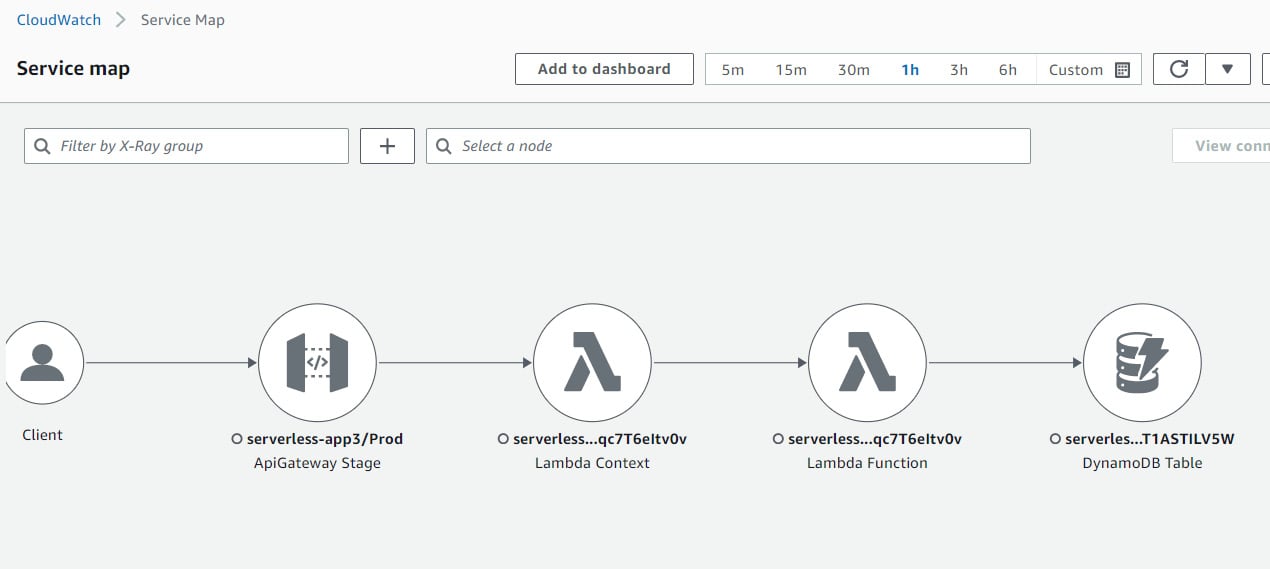Set time range to 3h
Screen dimensions: 1270x569
tap(959, 70)
